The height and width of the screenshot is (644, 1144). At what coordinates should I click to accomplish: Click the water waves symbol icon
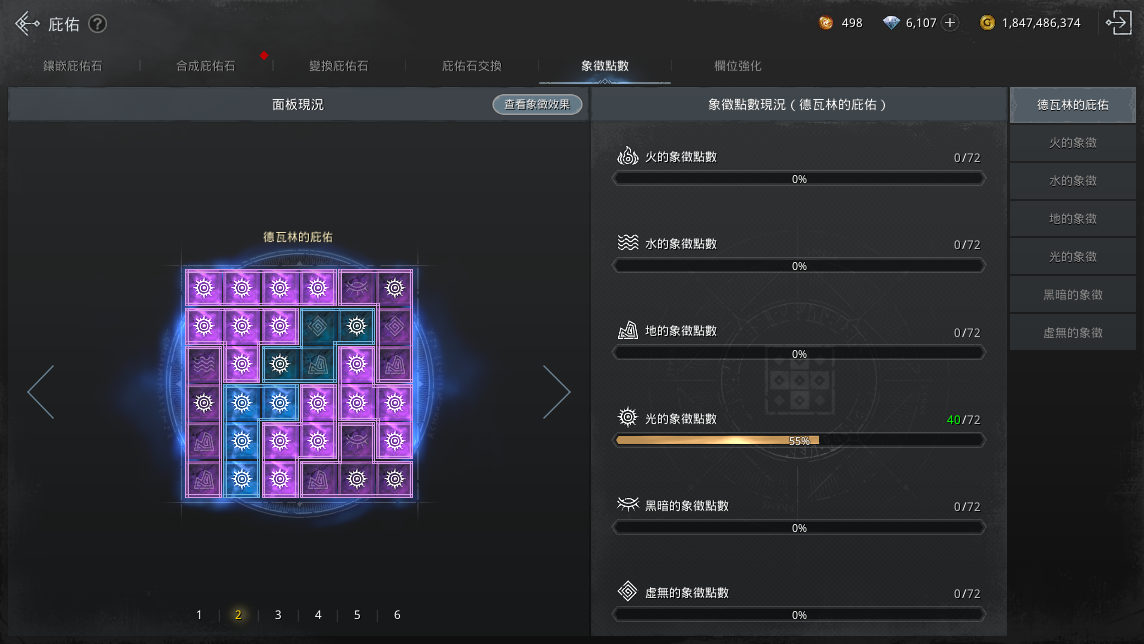coord(627,243)
